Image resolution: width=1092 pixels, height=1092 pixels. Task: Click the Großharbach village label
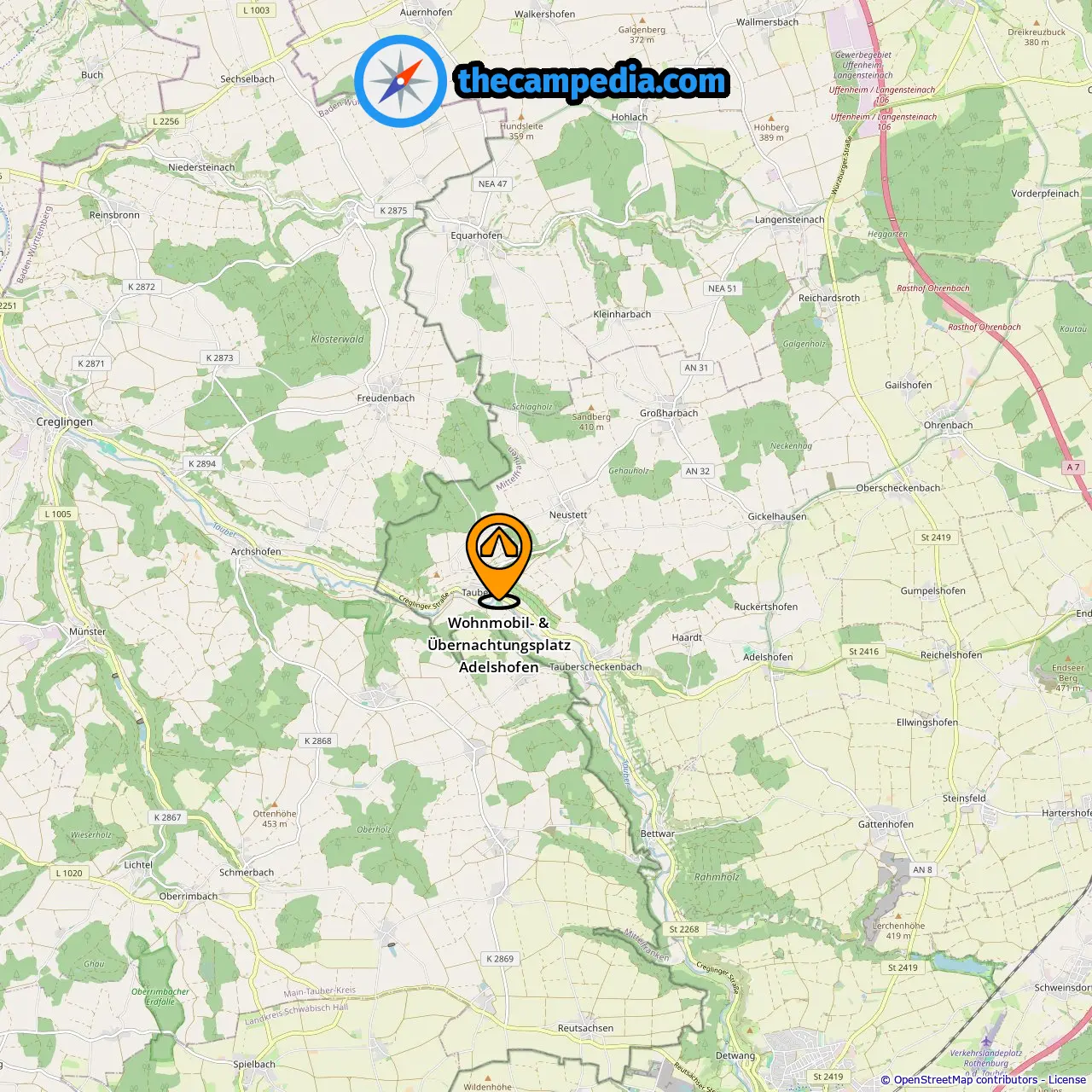coord(669,413)
